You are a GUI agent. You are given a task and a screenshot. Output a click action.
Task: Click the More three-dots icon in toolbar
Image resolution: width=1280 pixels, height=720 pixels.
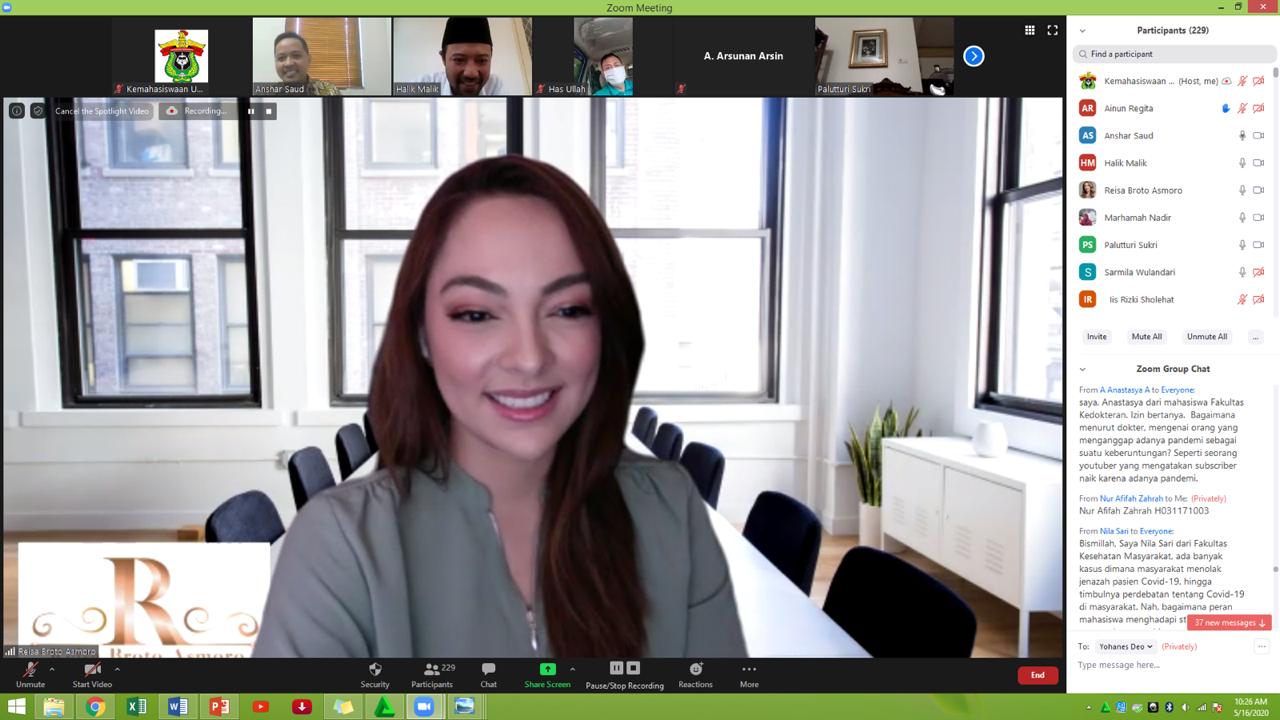[749, 670]
